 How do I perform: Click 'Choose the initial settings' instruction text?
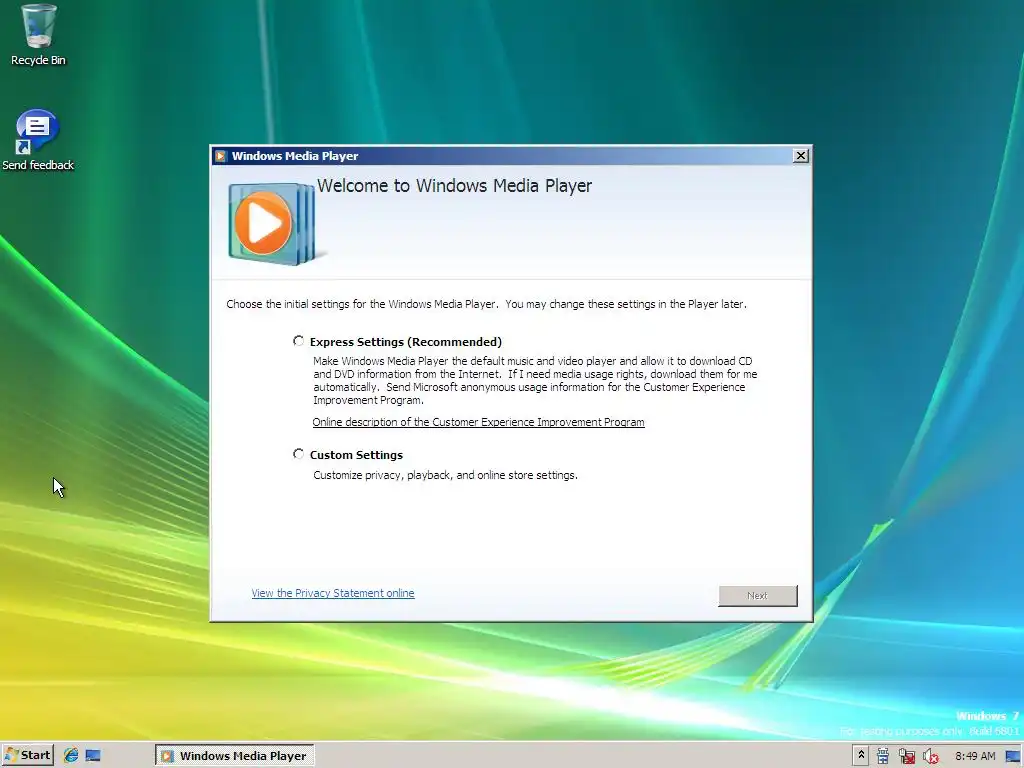[487, 304]
